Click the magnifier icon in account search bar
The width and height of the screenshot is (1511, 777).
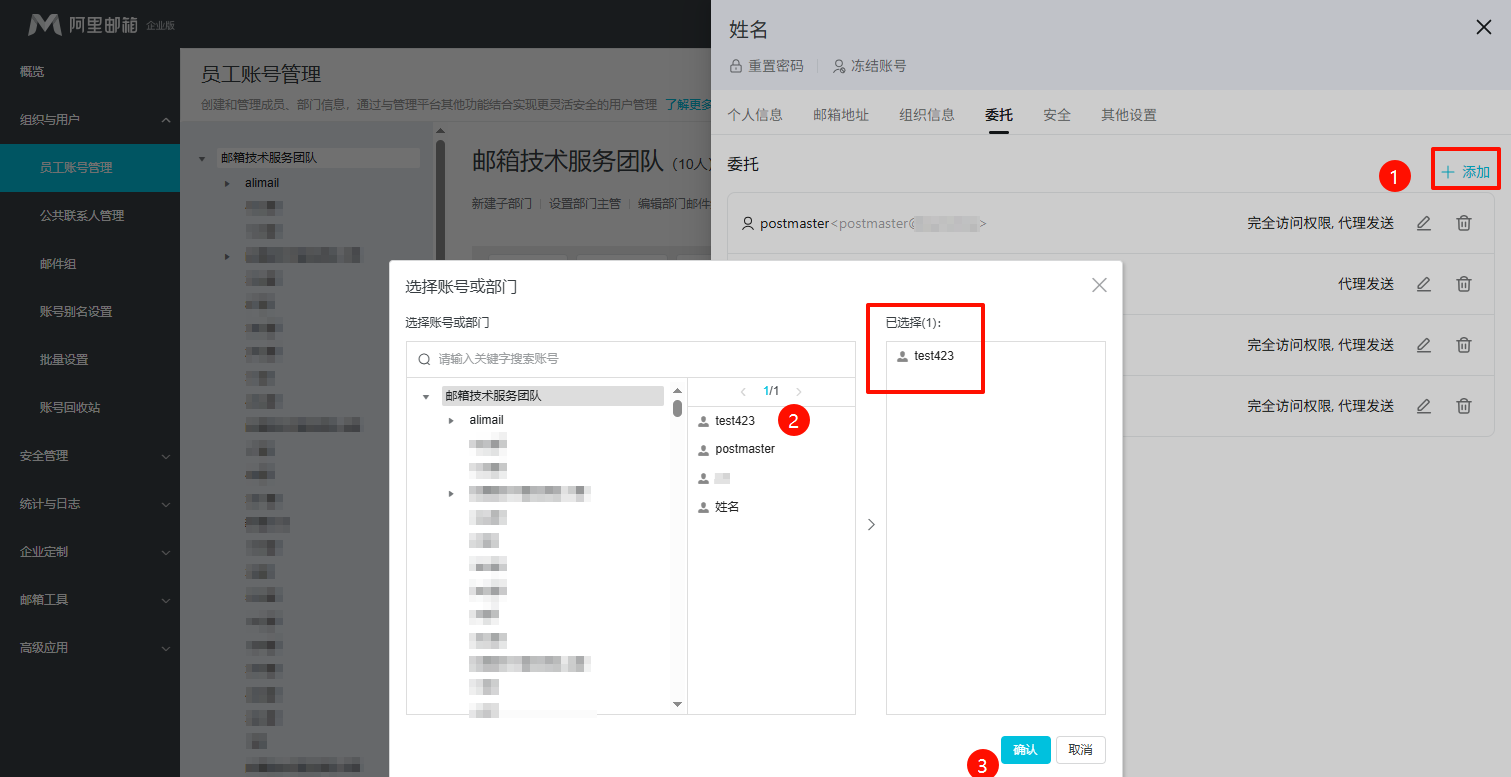click(x=422, y=357)
